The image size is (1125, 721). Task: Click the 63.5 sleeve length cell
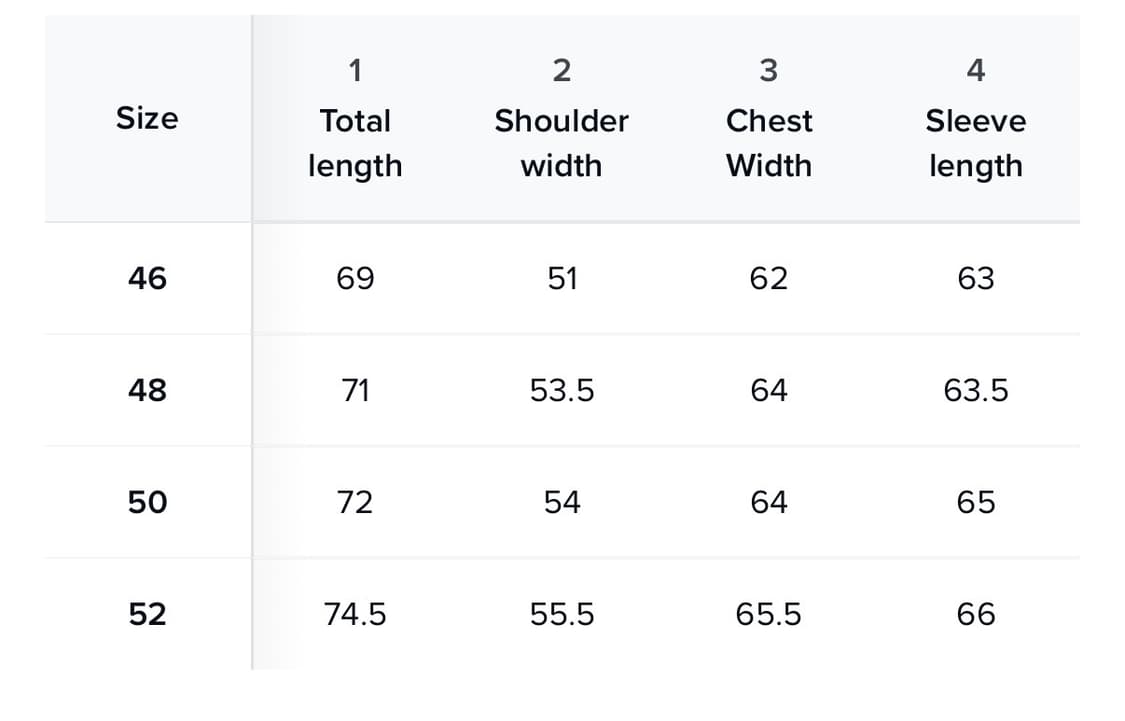(x=975, y=390)
